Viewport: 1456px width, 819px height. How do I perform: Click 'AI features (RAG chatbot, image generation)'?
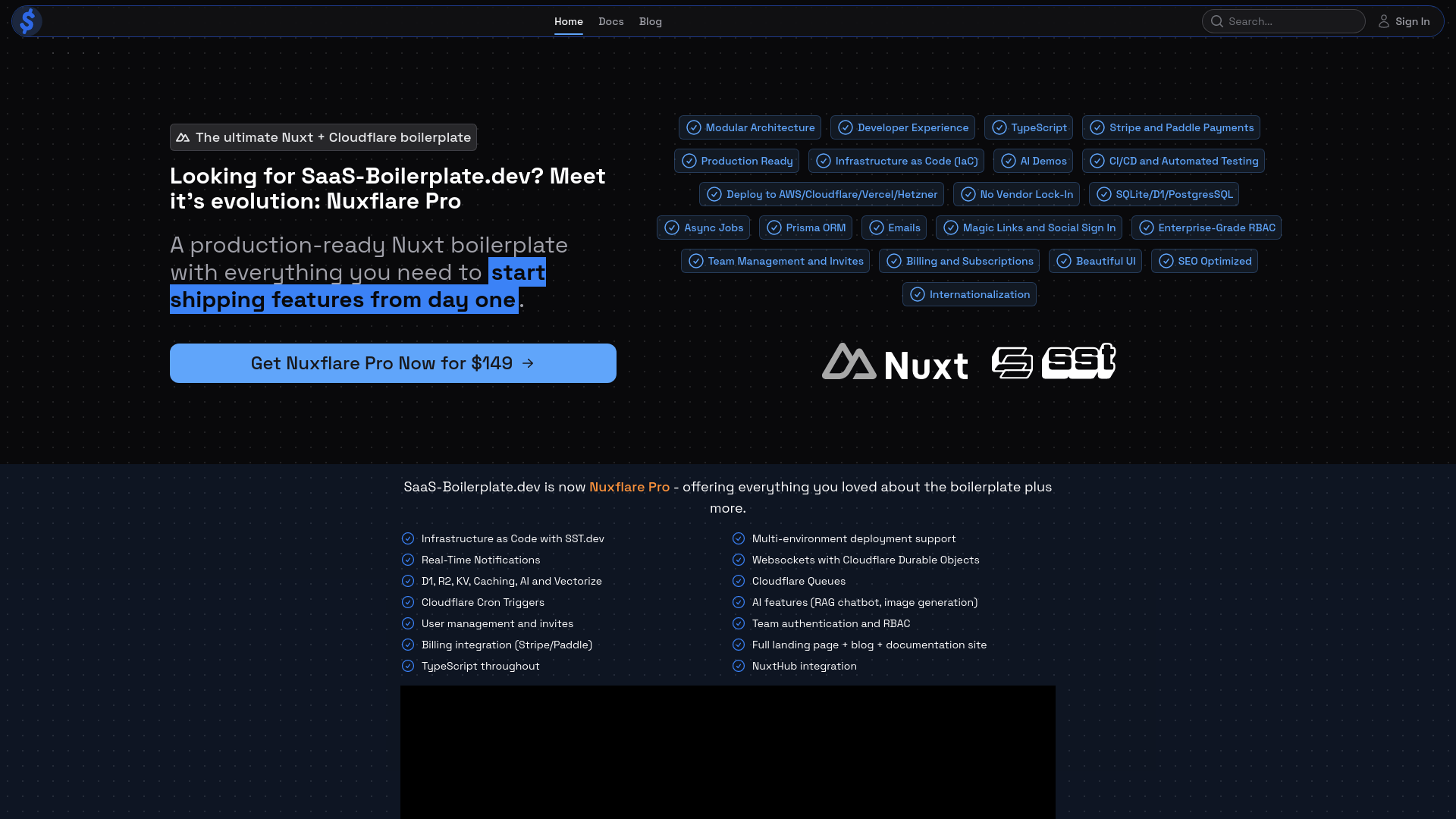(865, 602)
